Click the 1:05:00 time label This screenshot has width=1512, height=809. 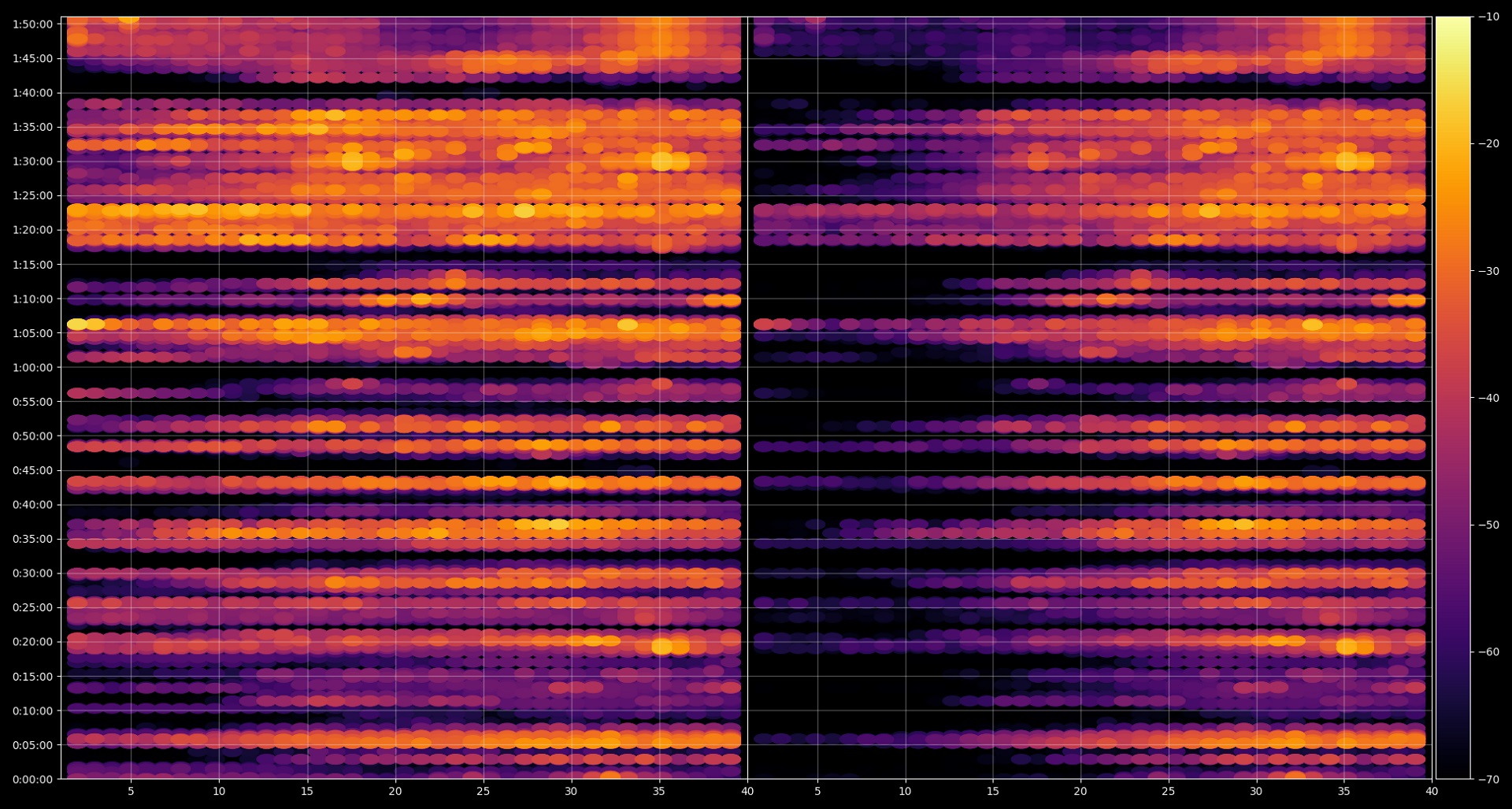[x=32, y=333]
